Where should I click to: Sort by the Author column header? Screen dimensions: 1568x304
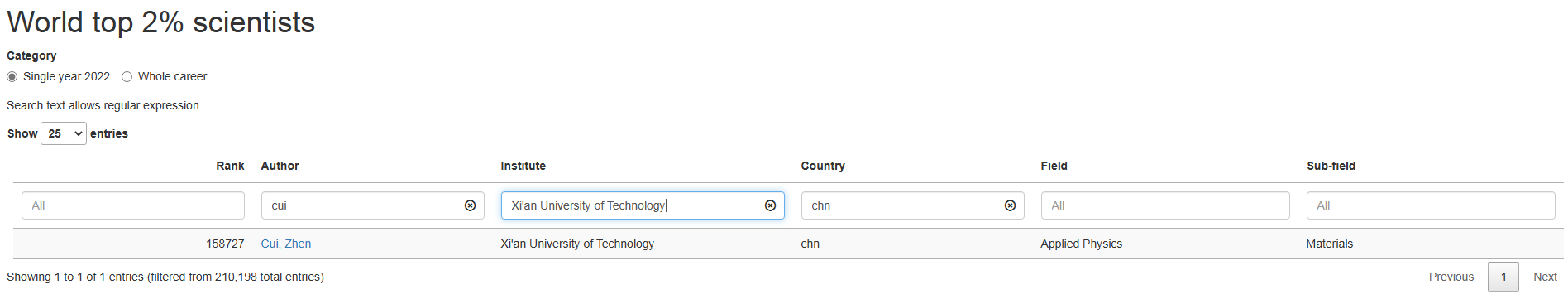[x=280, y=166]
